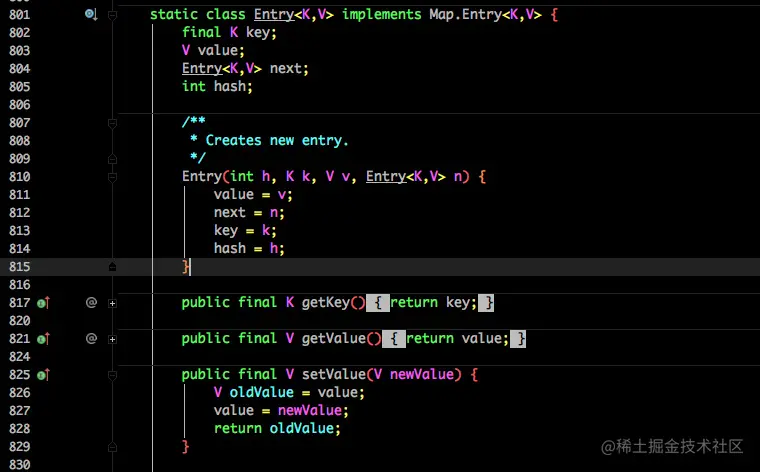
Task: Click the getValue method name
Action: pos(333,339)
